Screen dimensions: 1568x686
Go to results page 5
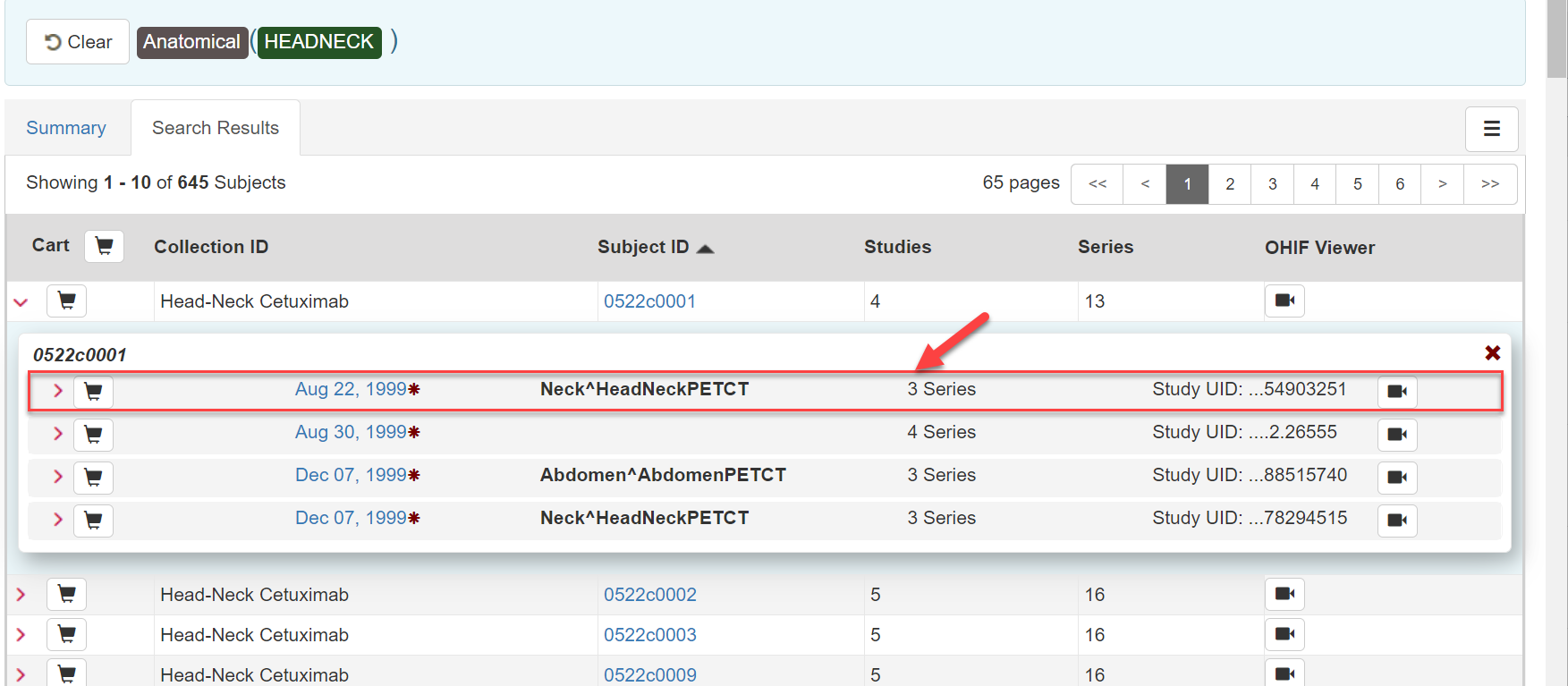coord(1358,184)
